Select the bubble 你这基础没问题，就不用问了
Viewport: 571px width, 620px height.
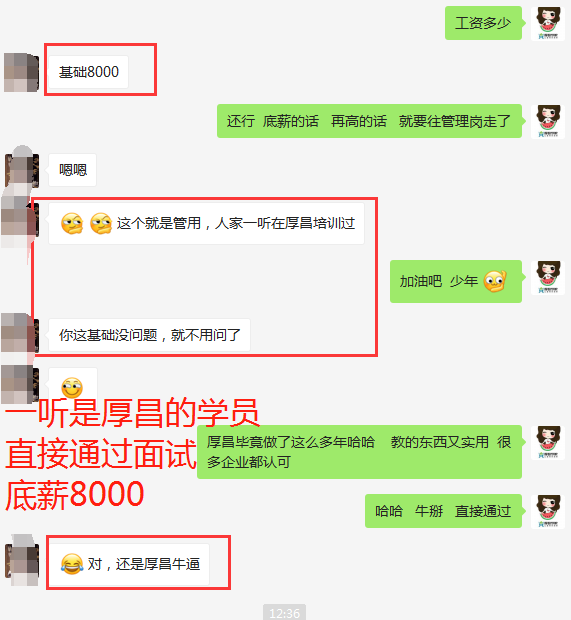[x=149, y=335]
